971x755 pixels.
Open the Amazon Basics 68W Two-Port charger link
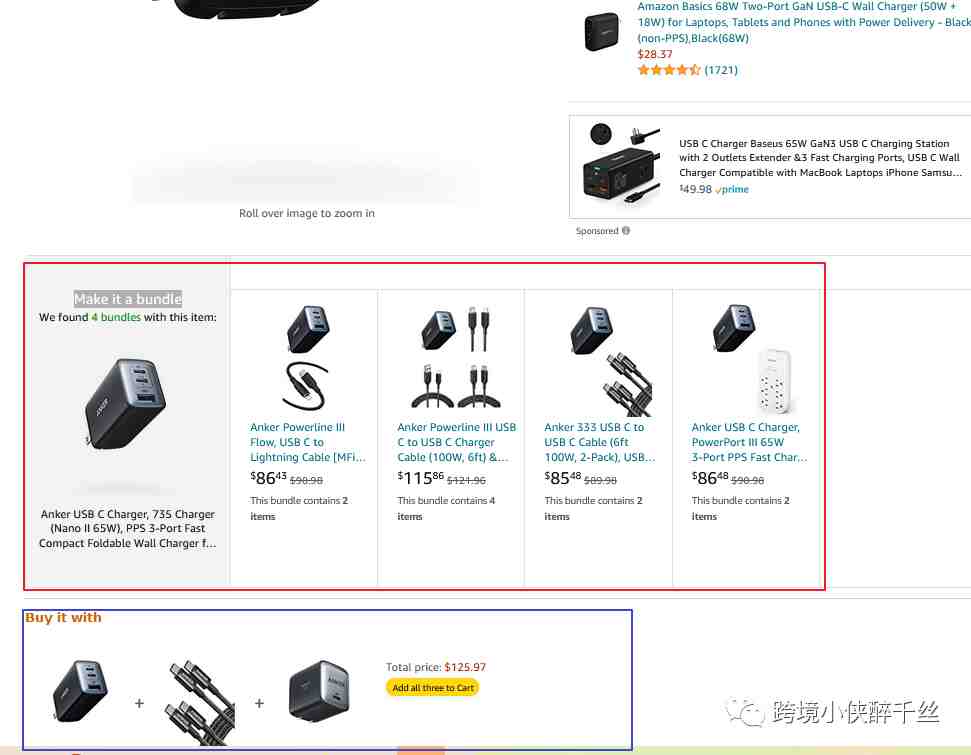coord(804,22)
